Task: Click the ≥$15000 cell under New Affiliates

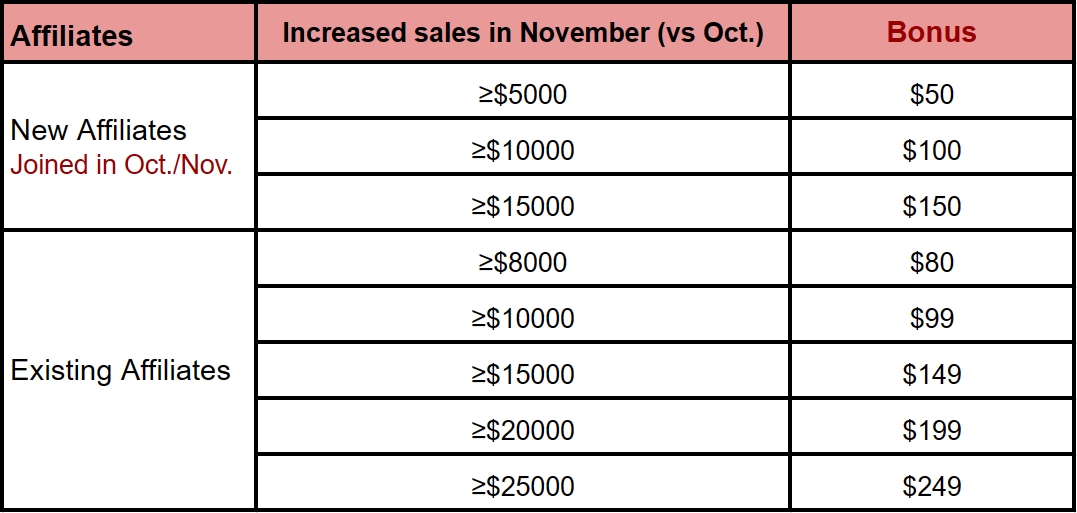Action: pos(523,202)
